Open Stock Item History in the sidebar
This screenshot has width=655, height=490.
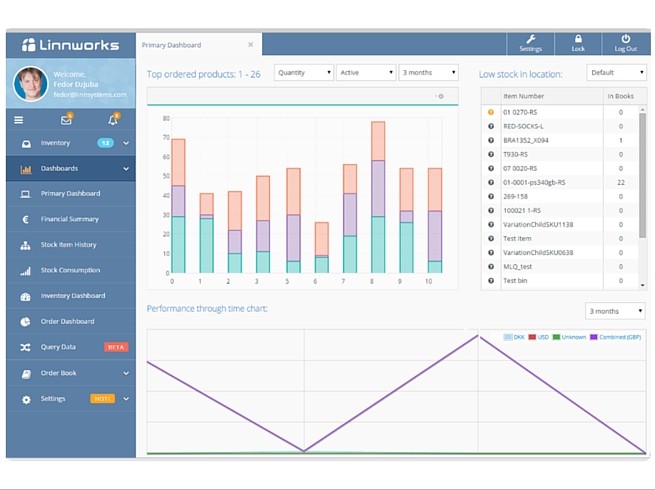[x=68, y=245]
